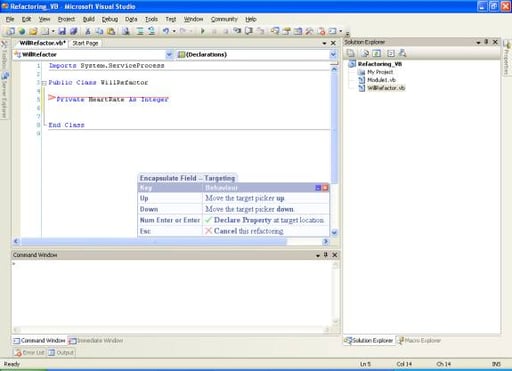This screenshot has width=512, height=371.
Task: Click the editor horizontal scrollbar right arrow
Action: point(326,241)
